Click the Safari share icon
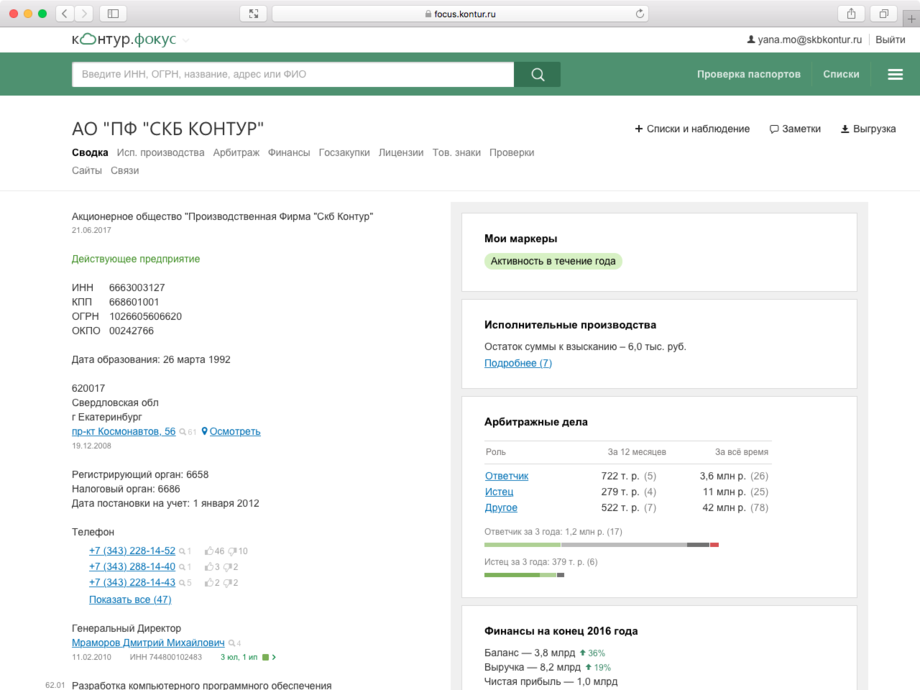Image resolution: width=920 pixels, height=690 pixels. point(851,13)
